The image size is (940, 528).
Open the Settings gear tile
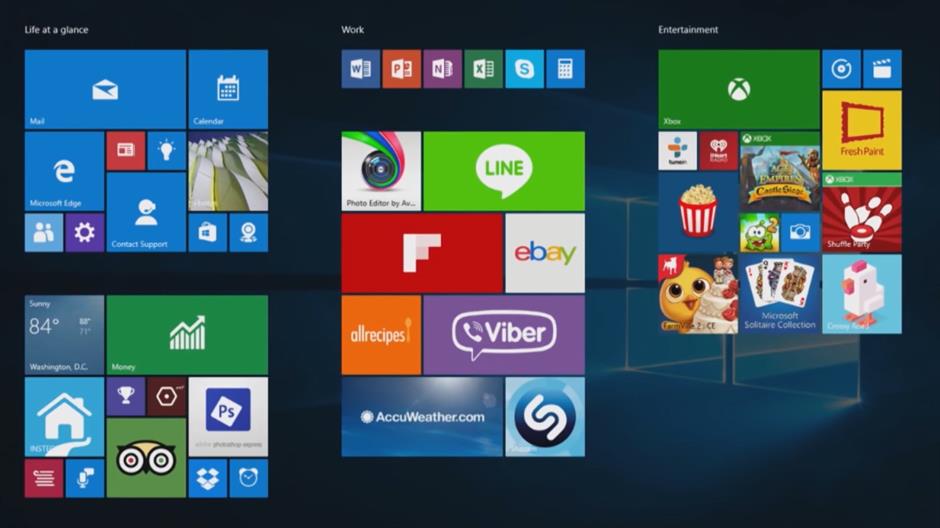pyautogui.click(x=85, y=233)
